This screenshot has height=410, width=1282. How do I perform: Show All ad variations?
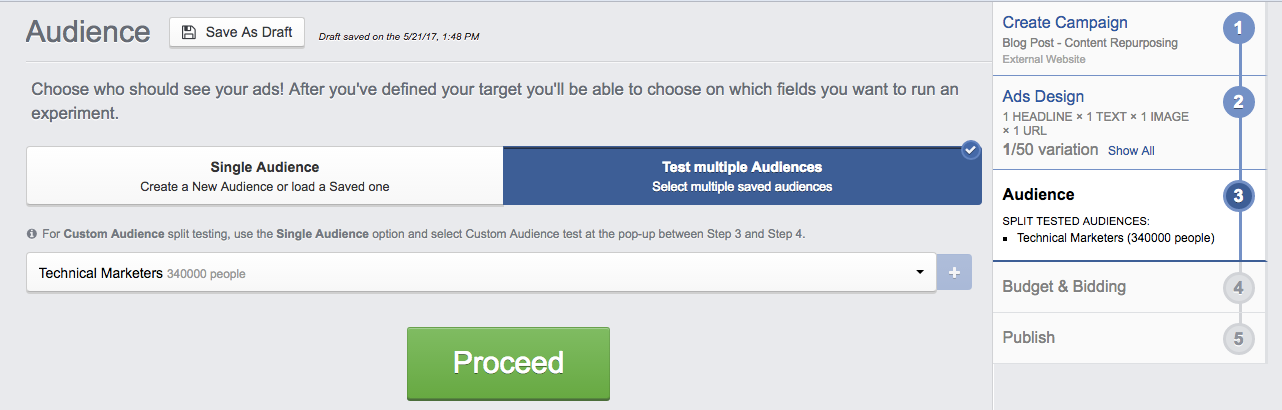pyautogui.click(x=1131, y=151)
